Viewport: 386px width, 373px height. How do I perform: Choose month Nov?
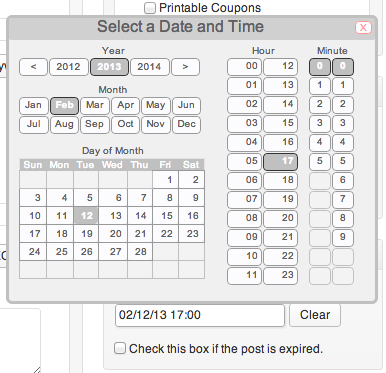click(x=156, y=125)
